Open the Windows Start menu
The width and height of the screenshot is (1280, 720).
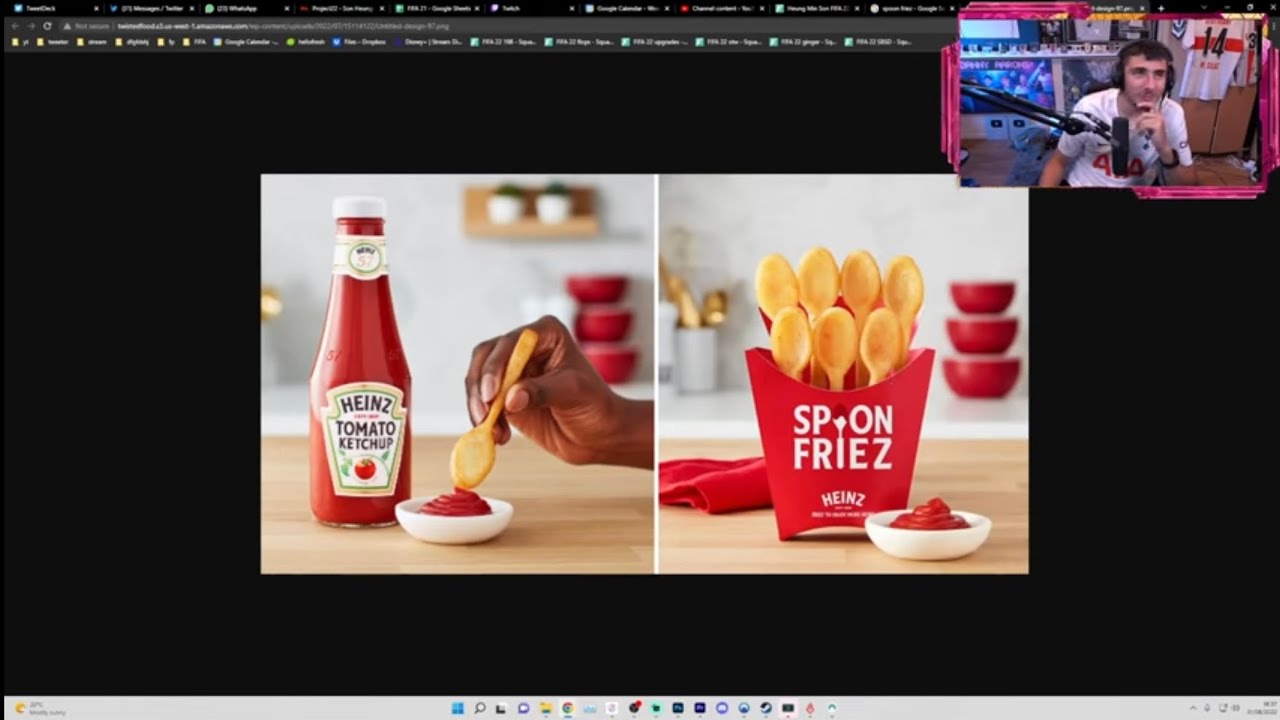(457, 708)
